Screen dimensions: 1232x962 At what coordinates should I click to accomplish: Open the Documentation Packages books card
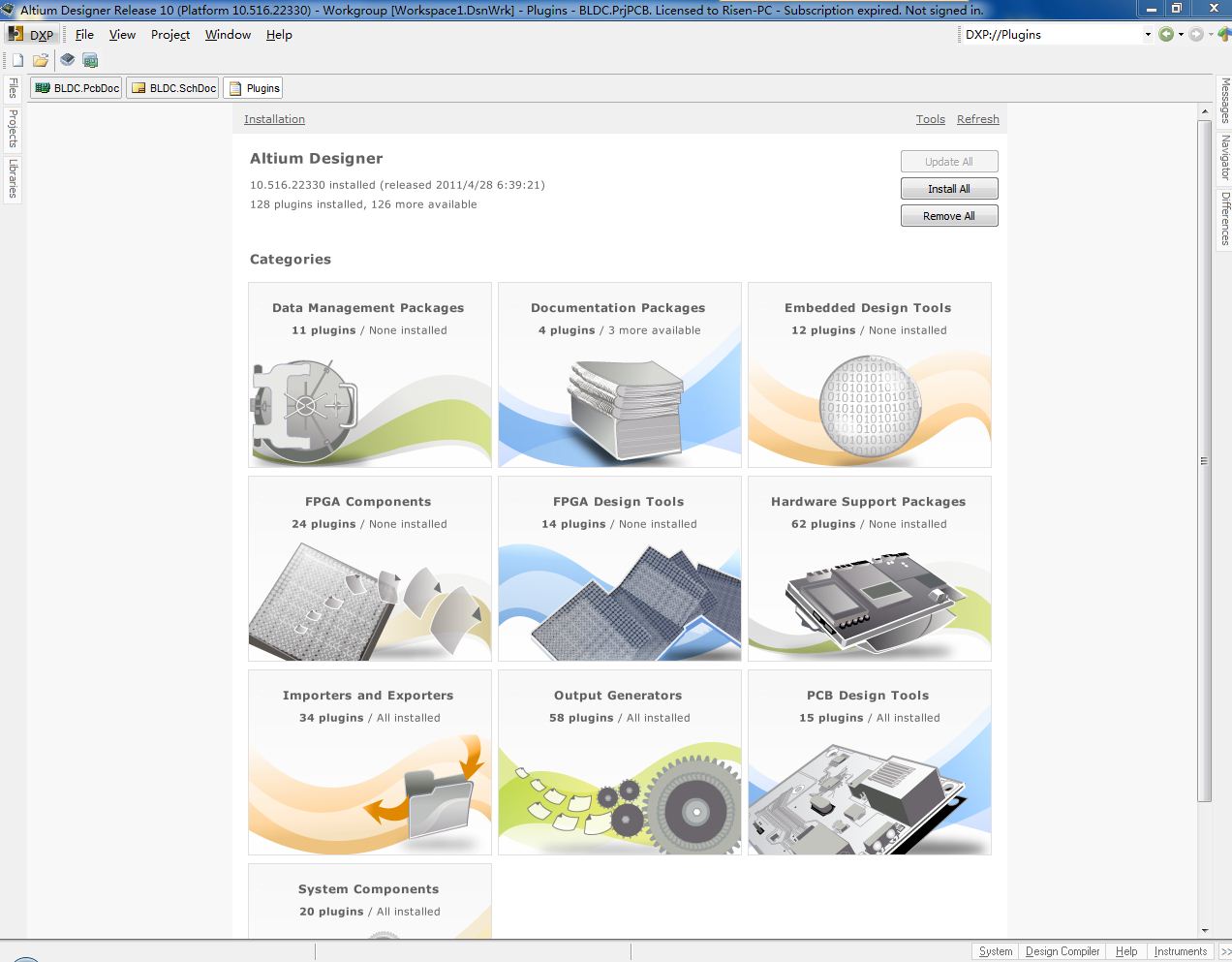pyautogui.click(x=620, y=375)
